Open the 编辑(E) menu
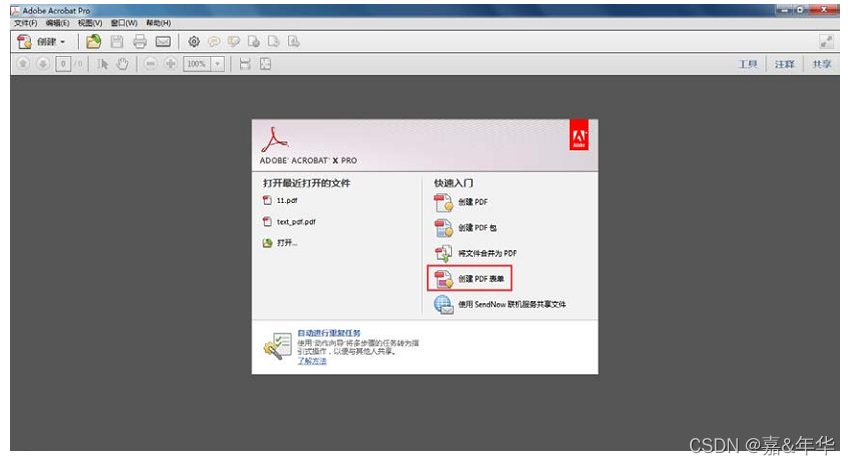851x465 pixels. 57,23
